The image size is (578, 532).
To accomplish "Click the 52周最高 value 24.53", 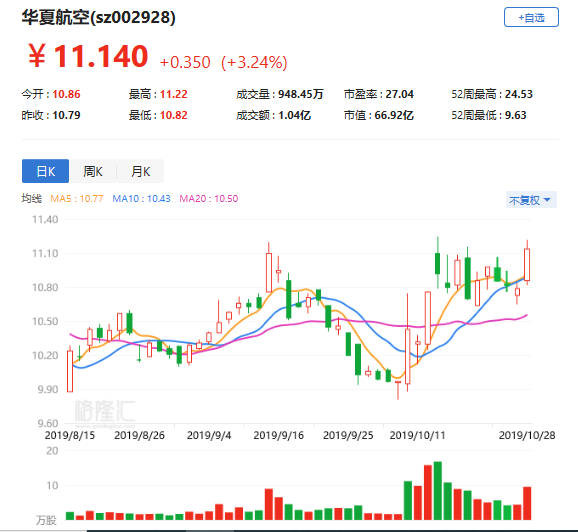I will (x=519, y=94).
